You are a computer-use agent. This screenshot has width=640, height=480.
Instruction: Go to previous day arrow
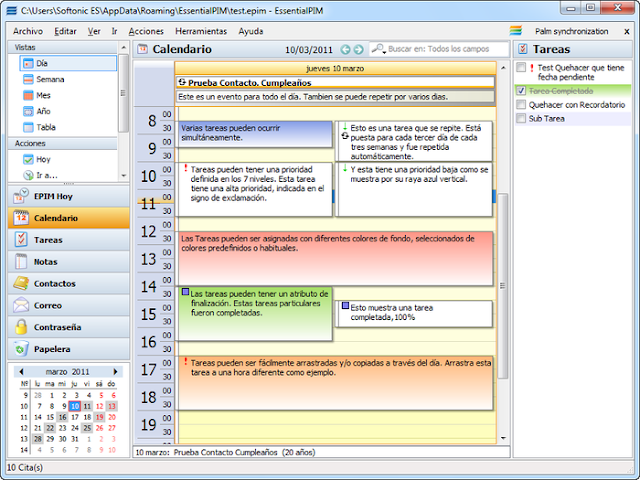[345, 50]
